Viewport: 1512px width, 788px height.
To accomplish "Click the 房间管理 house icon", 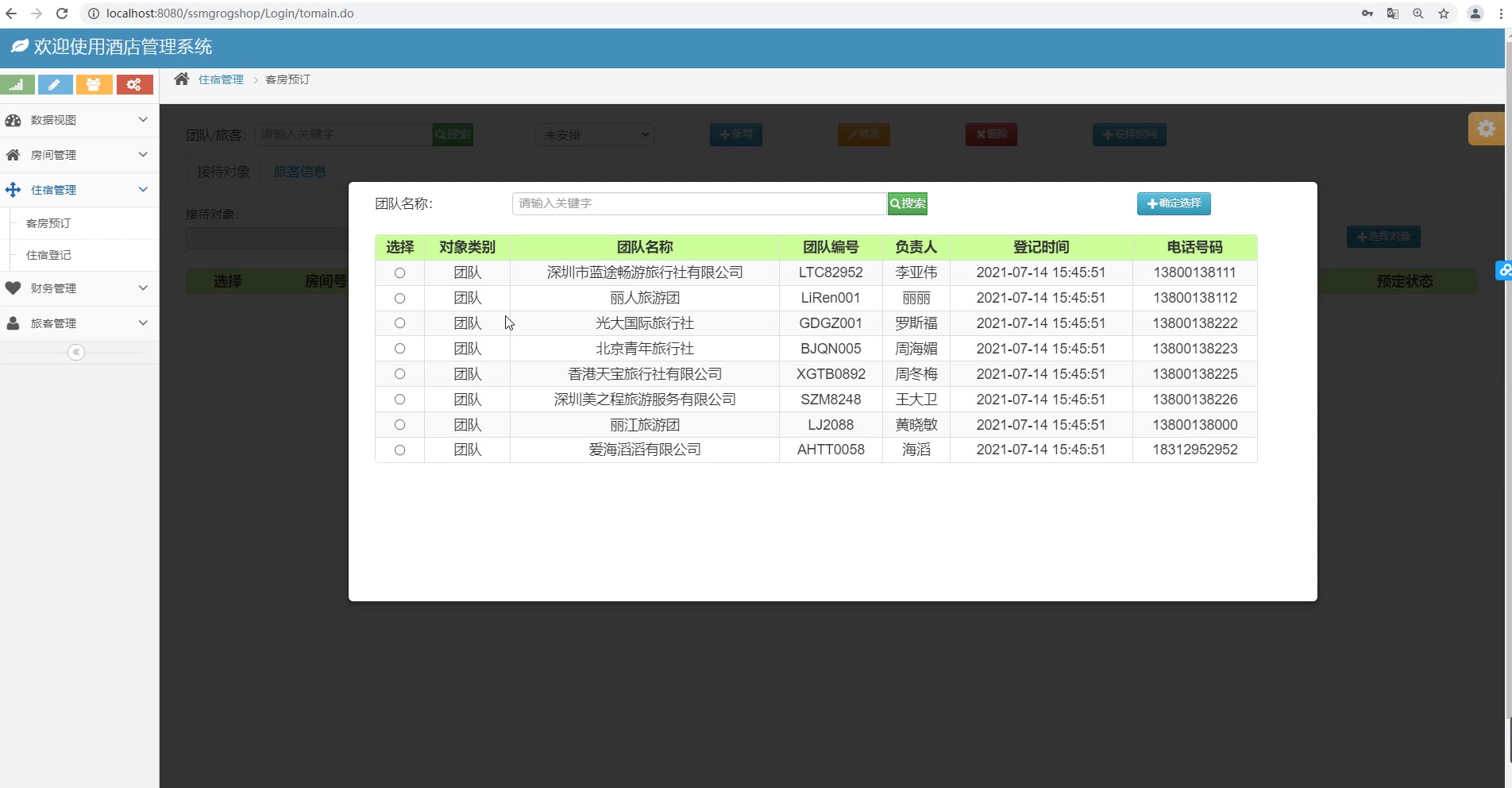I will click(13, 155).
